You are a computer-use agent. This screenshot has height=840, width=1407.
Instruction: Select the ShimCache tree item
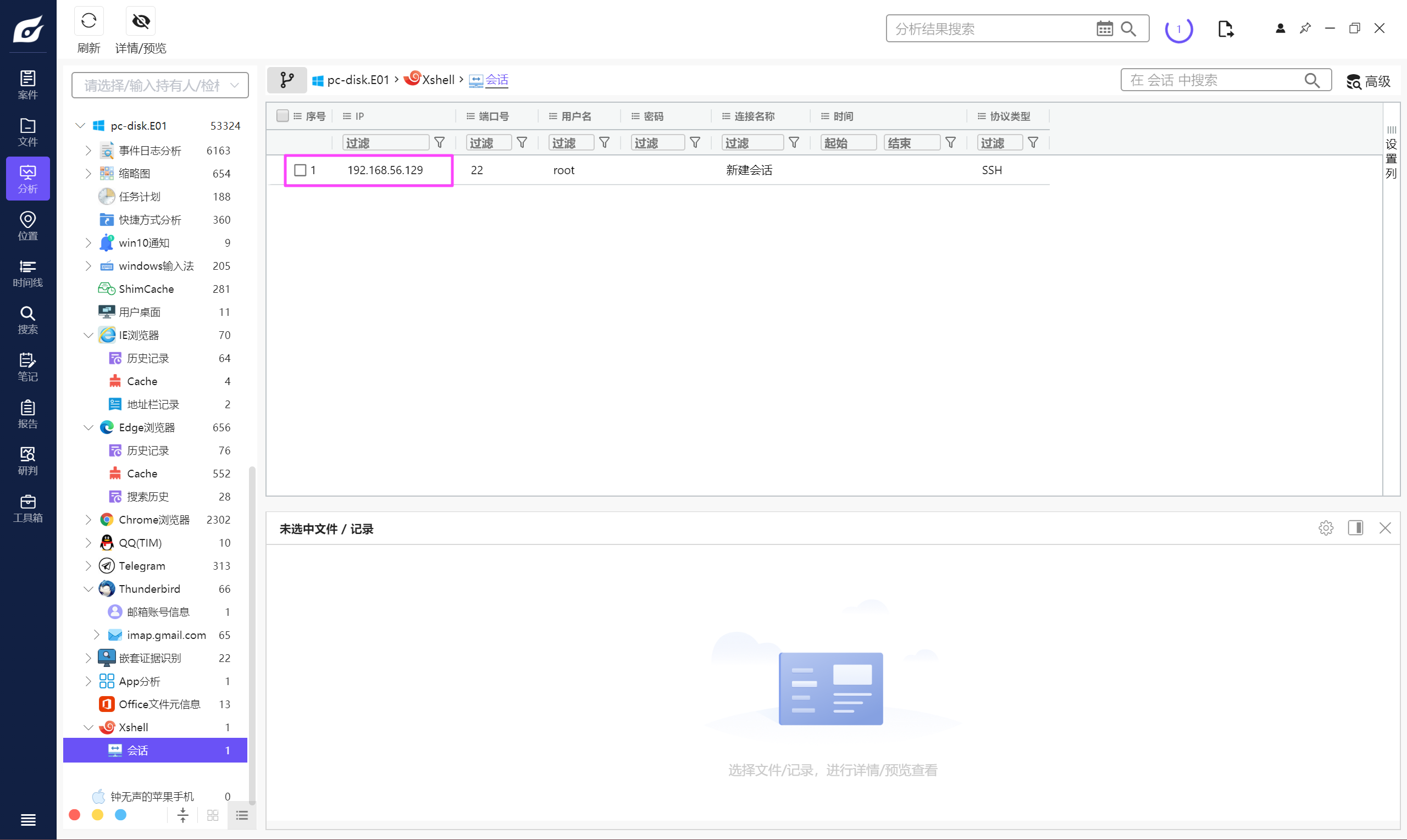tap(146, 288)
